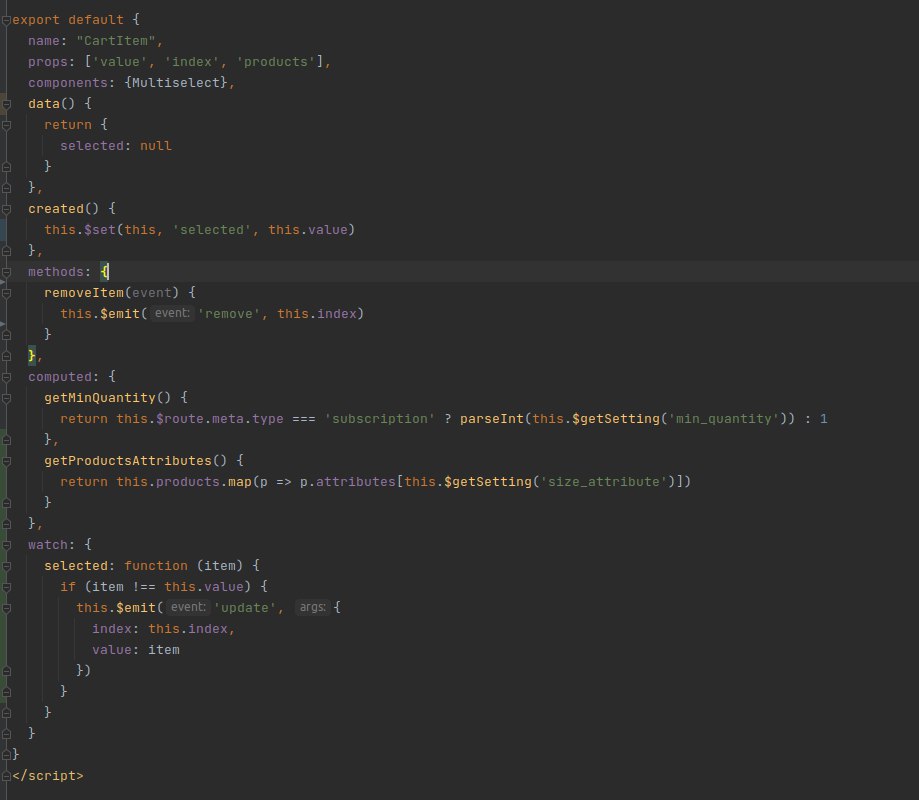This screenshot has width=919, height=800.
Task: Place cursor on "CartItem" string
Action: pos(116,41)
